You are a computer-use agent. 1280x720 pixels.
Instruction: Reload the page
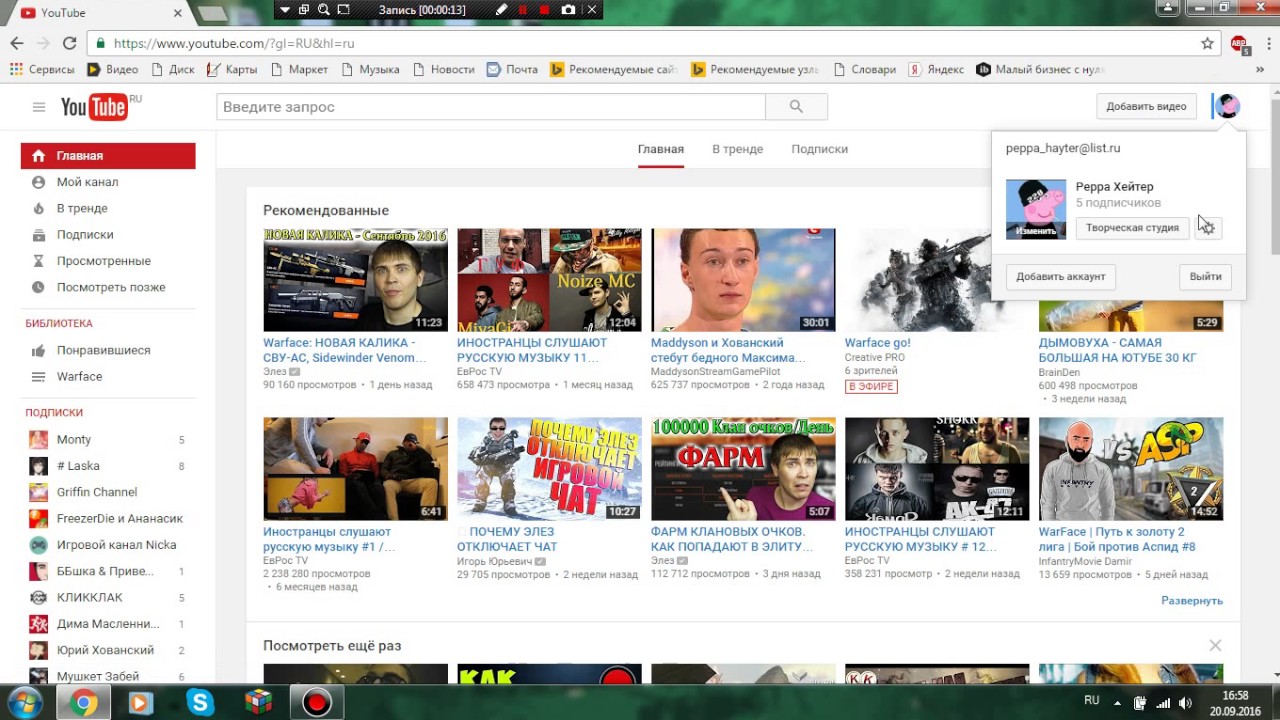69,44
